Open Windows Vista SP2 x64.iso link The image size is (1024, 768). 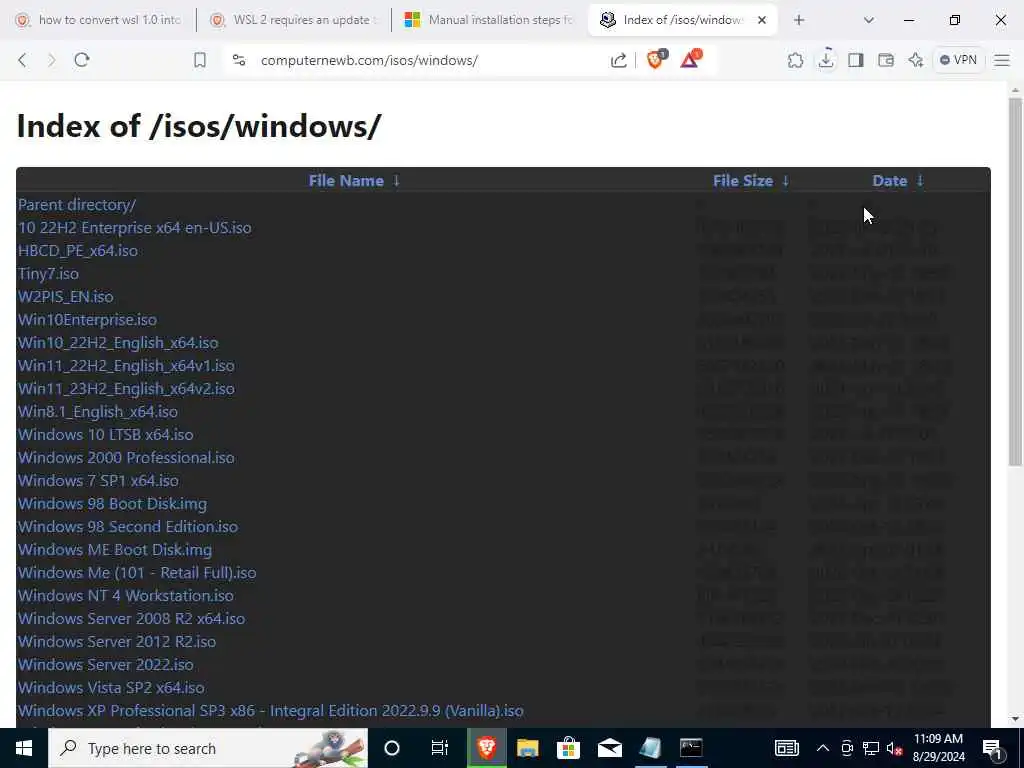point(111,687)
